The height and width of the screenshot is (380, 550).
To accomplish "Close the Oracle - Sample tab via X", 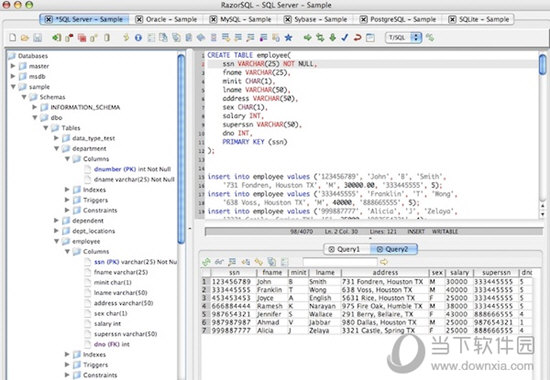I will click(x=139, y=19).
